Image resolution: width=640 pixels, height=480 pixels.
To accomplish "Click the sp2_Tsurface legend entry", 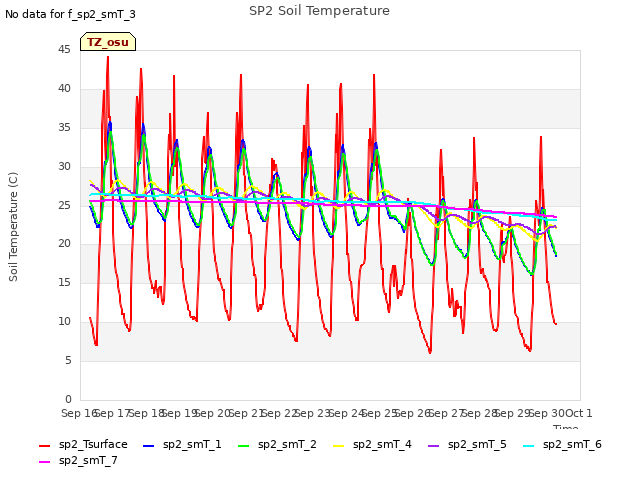I will [83, 444].
